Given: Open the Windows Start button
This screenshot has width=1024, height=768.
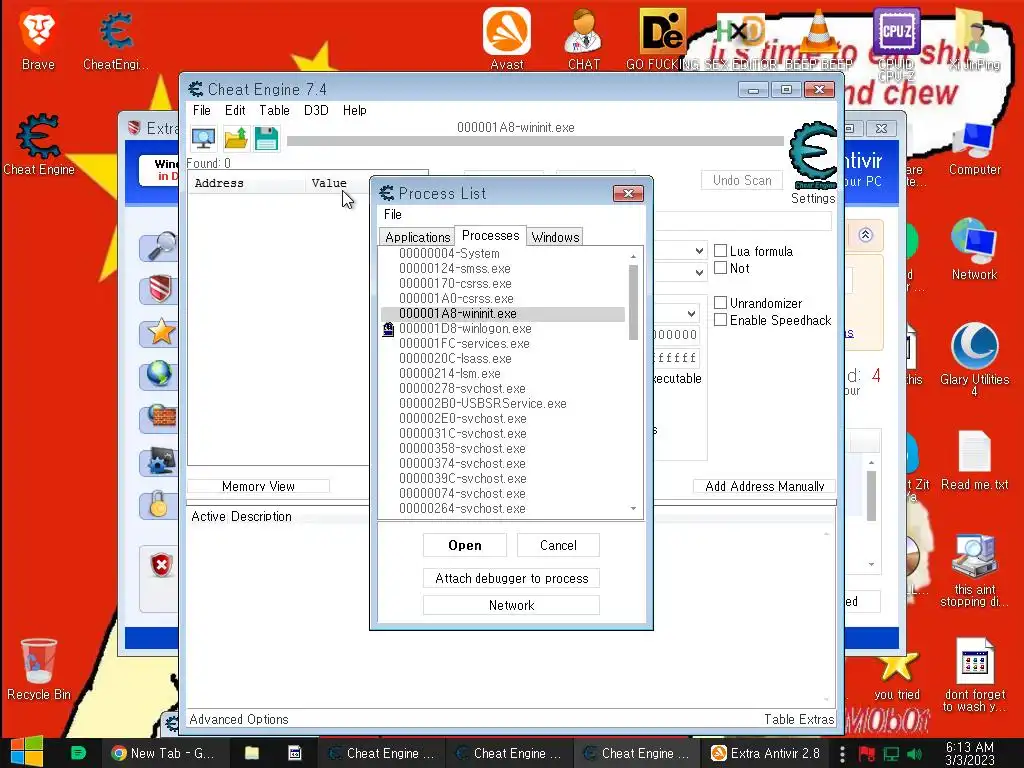Looking at the screenshot, I should click(27, 752).
